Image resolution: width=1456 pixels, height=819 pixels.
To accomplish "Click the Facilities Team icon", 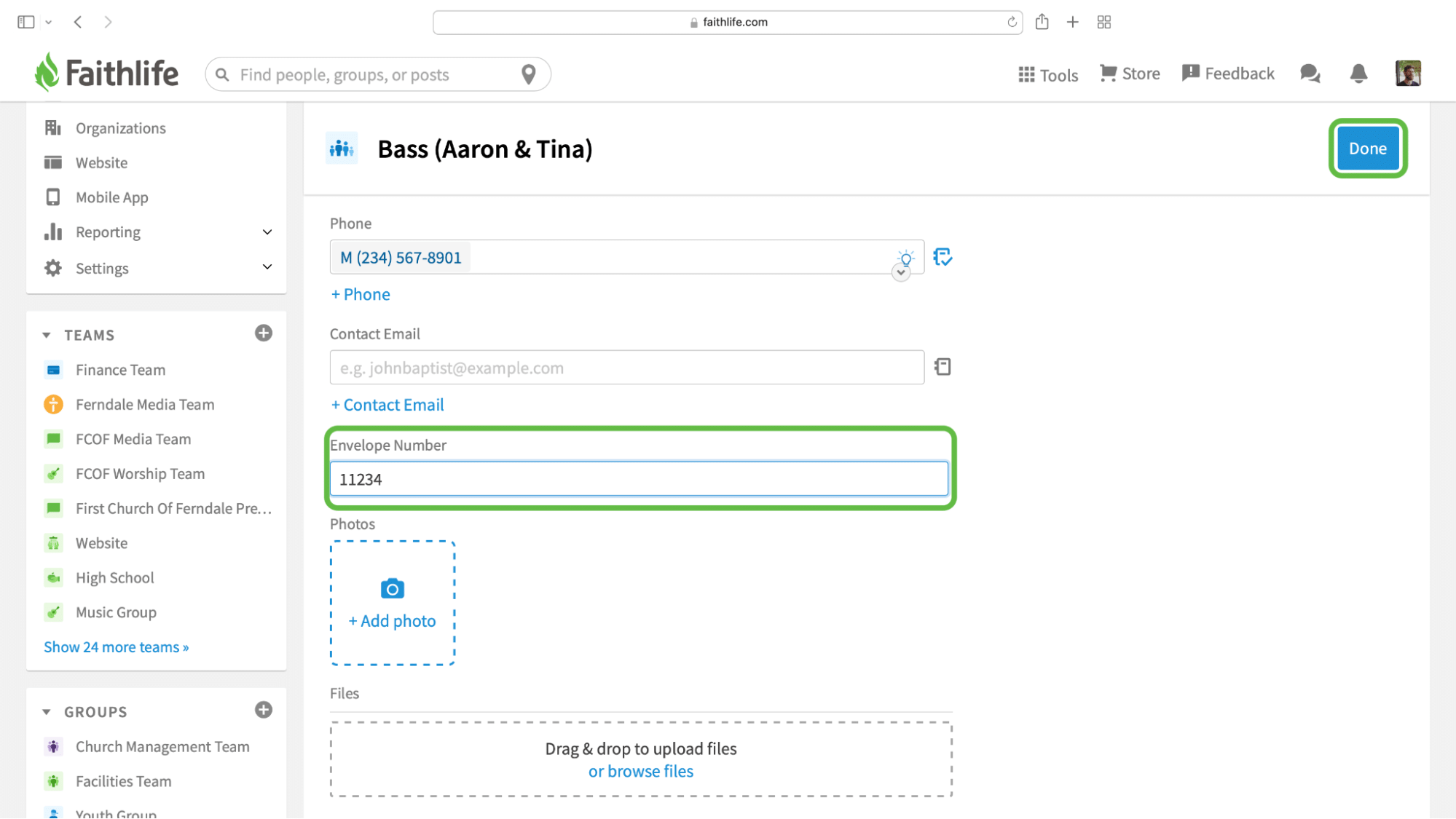I will (x=53, y=781).
